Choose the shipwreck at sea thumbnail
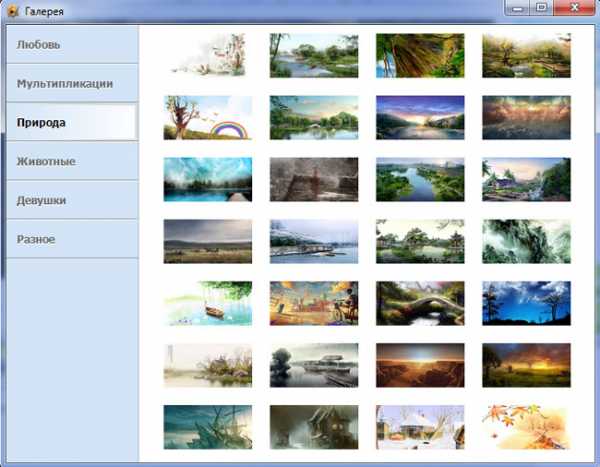 pyautogui.click(x=208, y=427)
